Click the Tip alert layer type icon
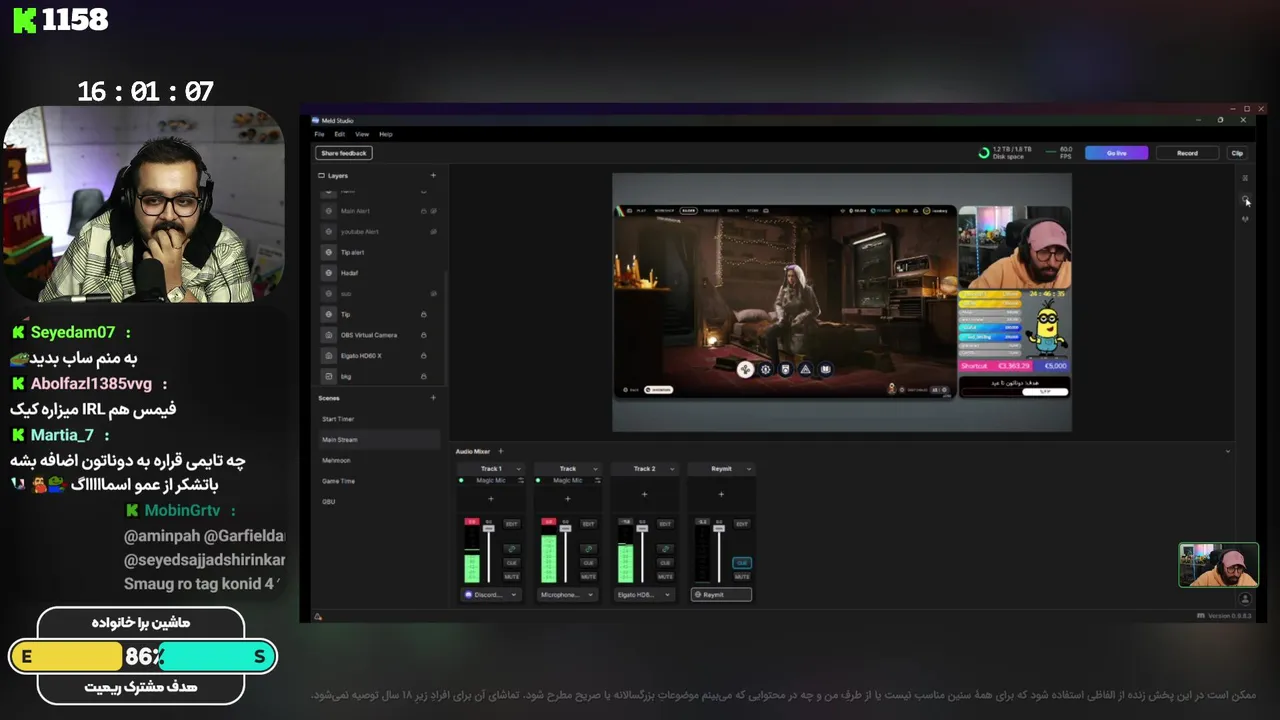The image size is (1280, 720). coord(329,252)
